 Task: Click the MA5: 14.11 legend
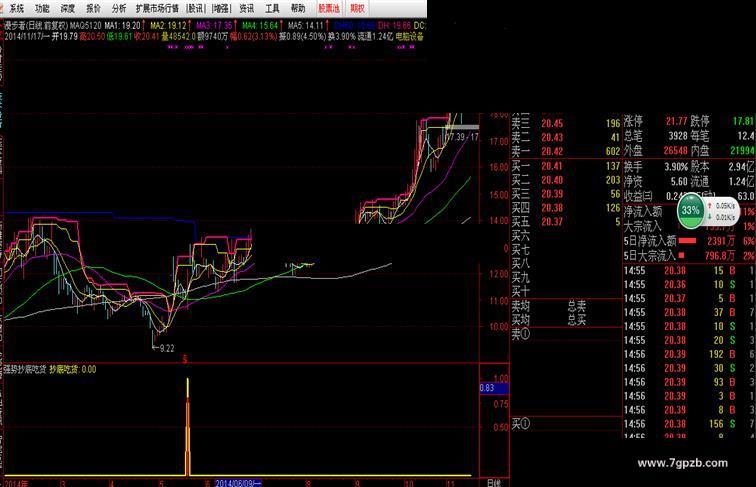coord(306,26)
